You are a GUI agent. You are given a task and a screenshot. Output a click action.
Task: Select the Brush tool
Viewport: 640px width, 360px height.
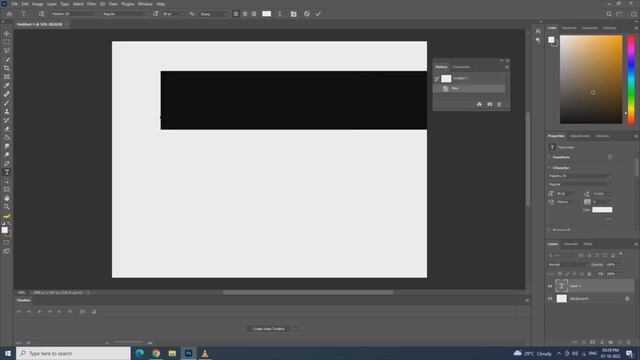(7, 103)
